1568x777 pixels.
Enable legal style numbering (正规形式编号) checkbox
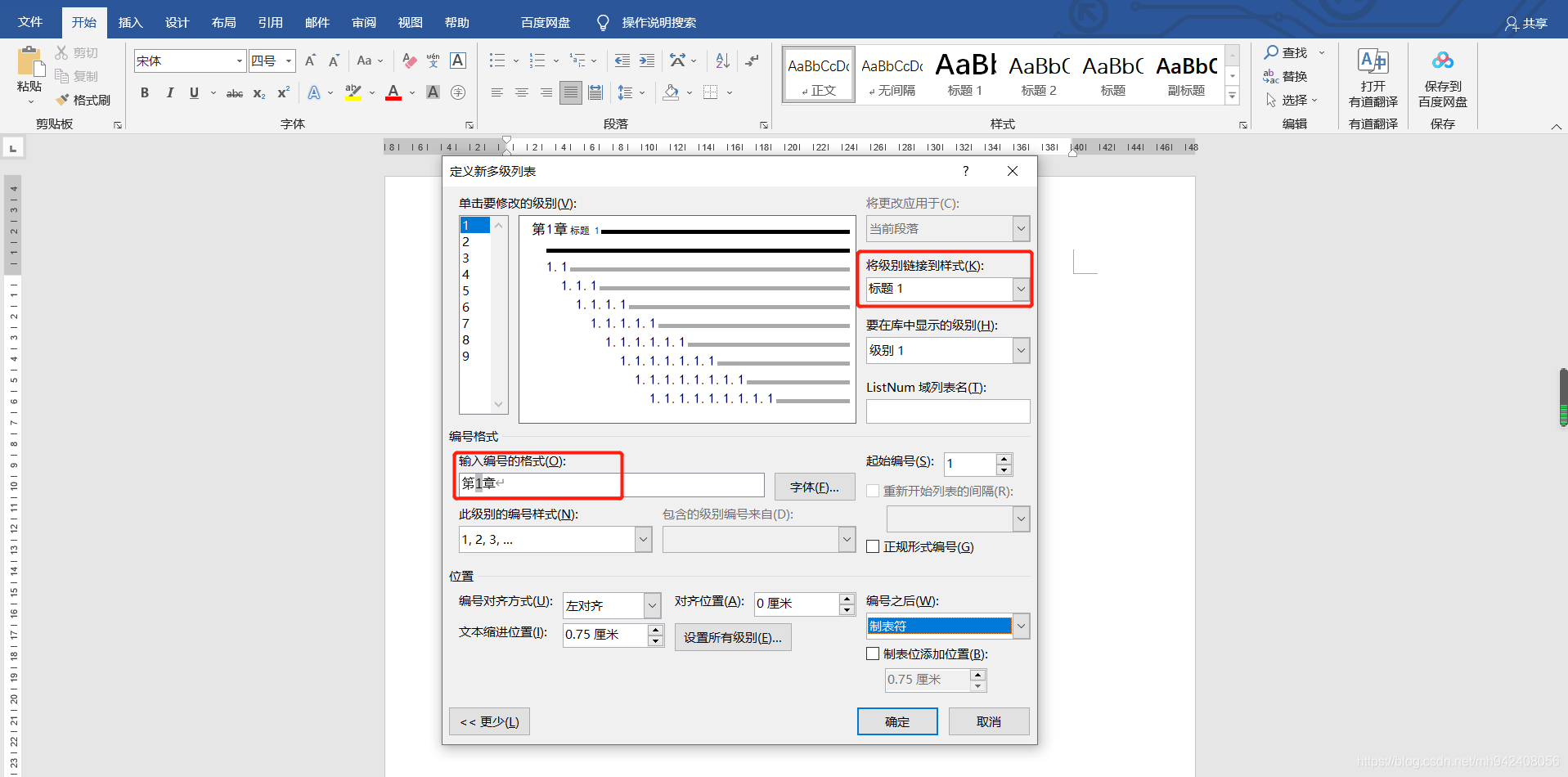click(x=873, y=546)
